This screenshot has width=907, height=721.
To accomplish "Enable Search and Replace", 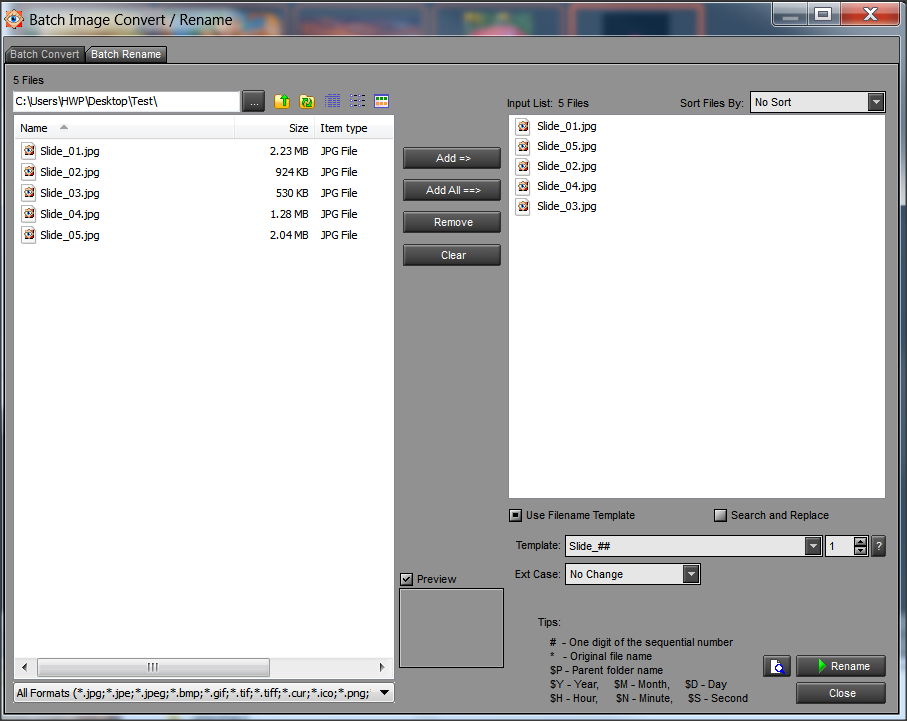I will [x=720, y=515].
